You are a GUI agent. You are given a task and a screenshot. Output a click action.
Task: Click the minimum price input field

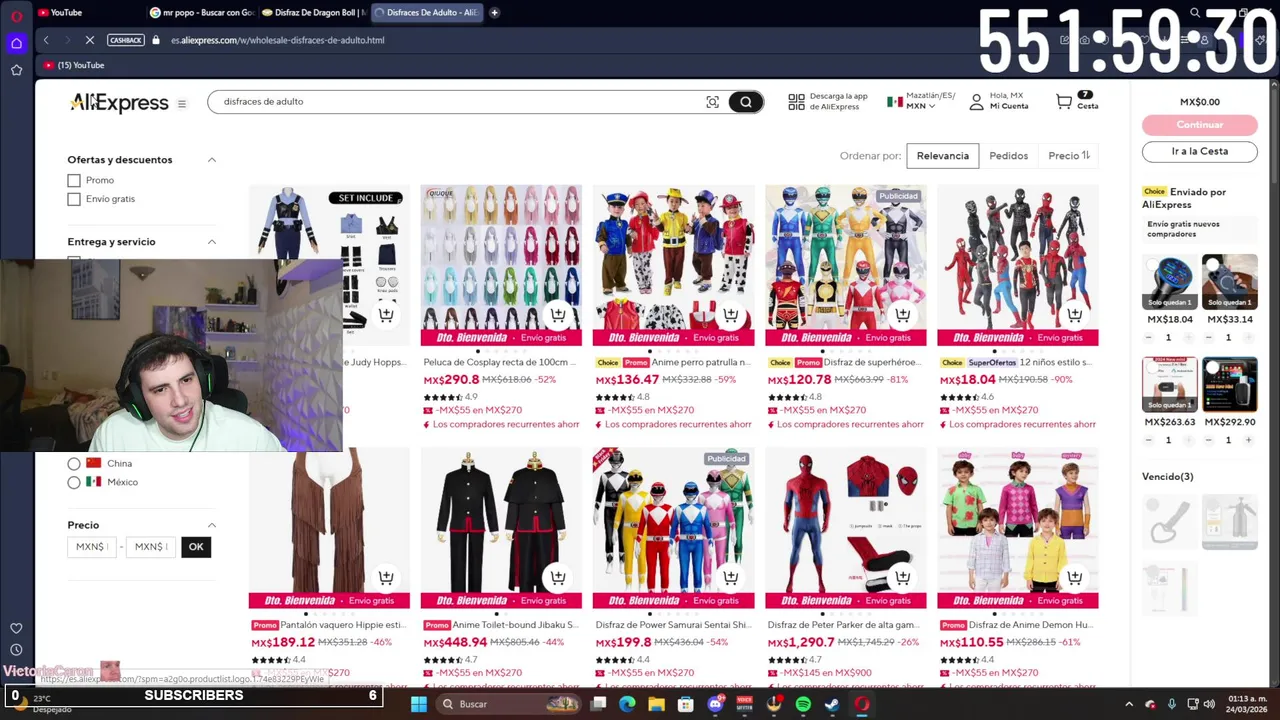(91, 547)
